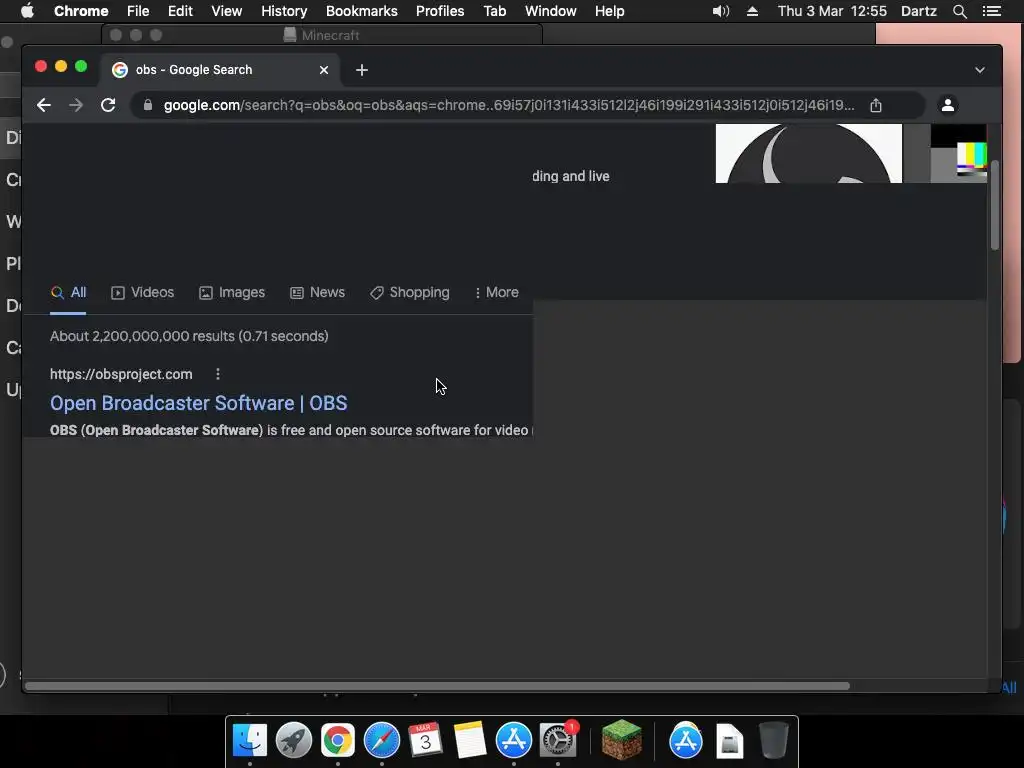1024x768 pixels.
Task: Click the volume icon in menu bar
Action: point(720,11)
